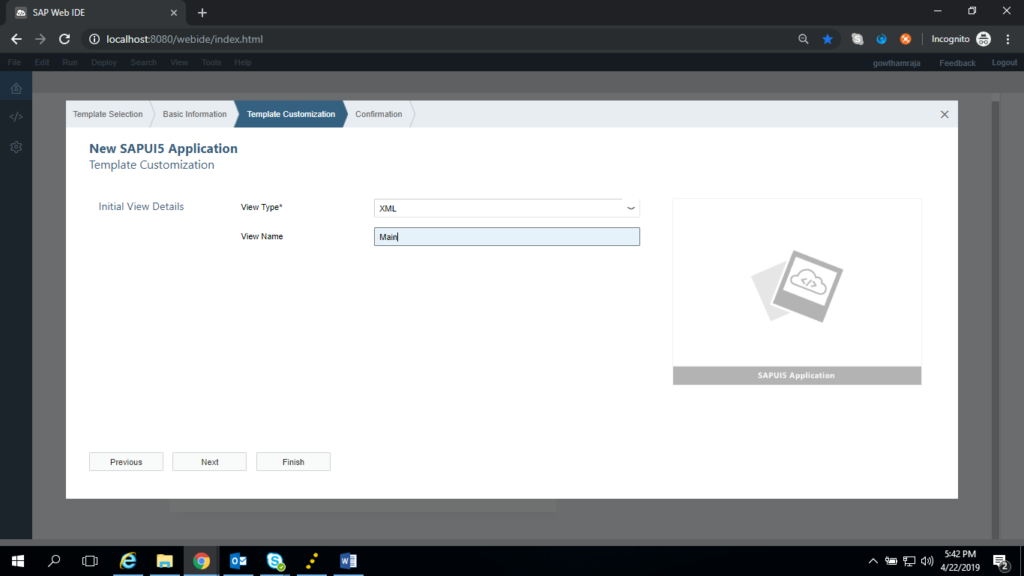Open the View menu
Viewport: 1024px width, 576px height.
click(x=179, y=63)
